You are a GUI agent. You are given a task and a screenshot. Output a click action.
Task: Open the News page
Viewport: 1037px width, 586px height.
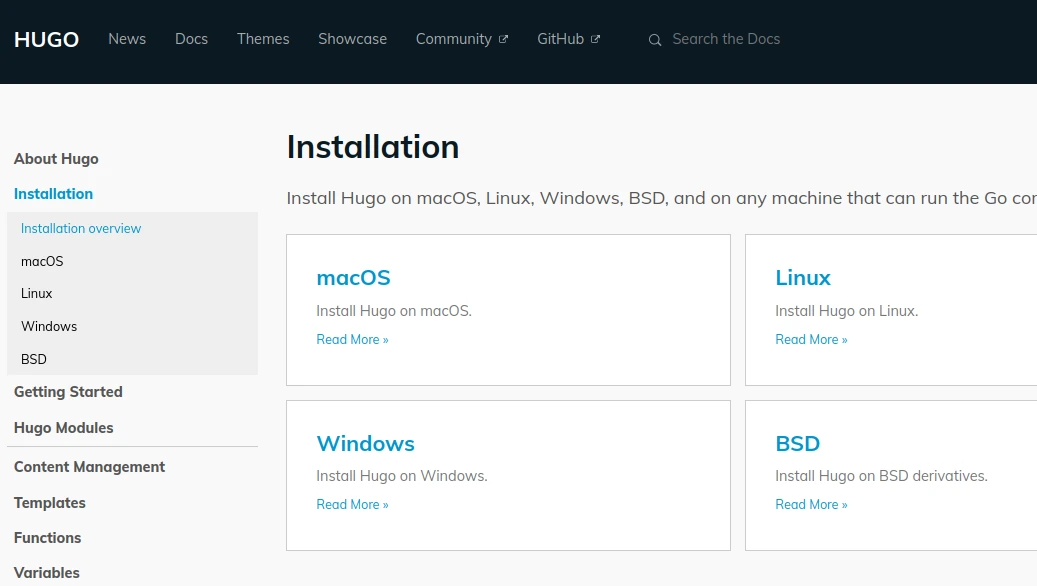(127, 39)
